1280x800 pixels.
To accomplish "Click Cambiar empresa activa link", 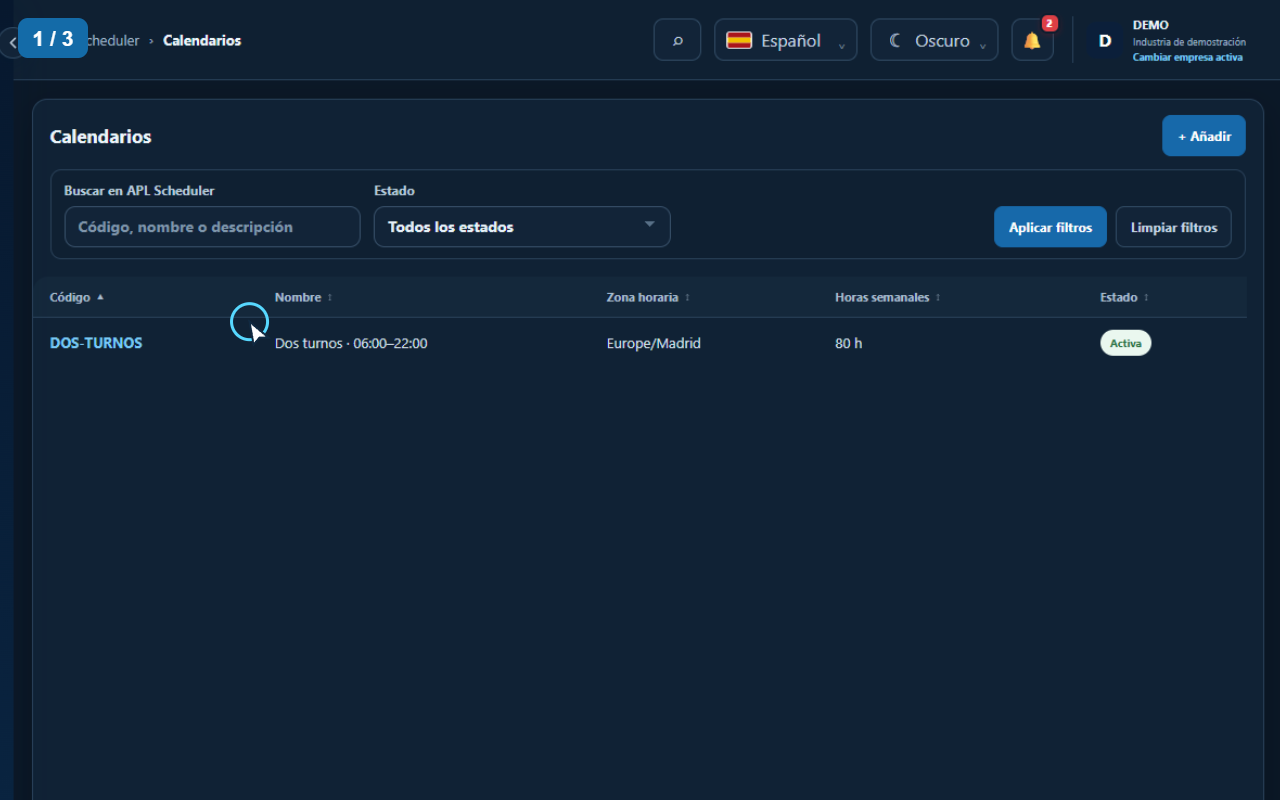I will pyautogui.click(x=1188, y=58).
